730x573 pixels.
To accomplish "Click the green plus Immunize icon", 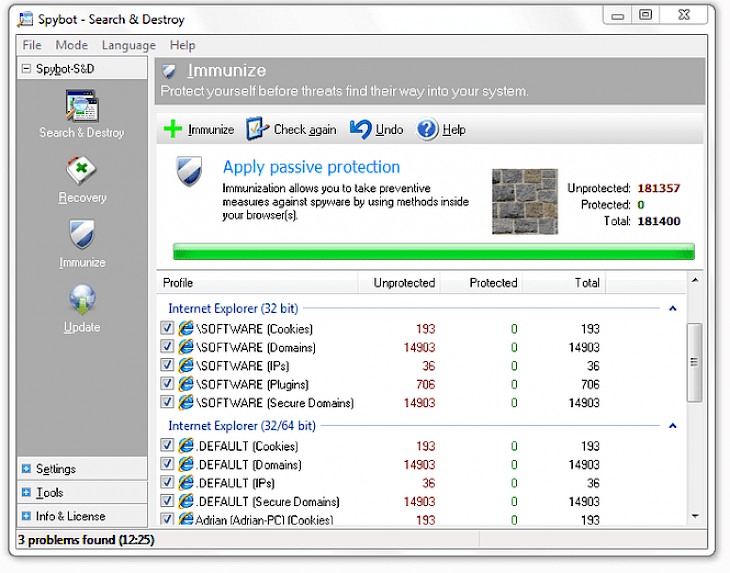I will pos(173,129).
